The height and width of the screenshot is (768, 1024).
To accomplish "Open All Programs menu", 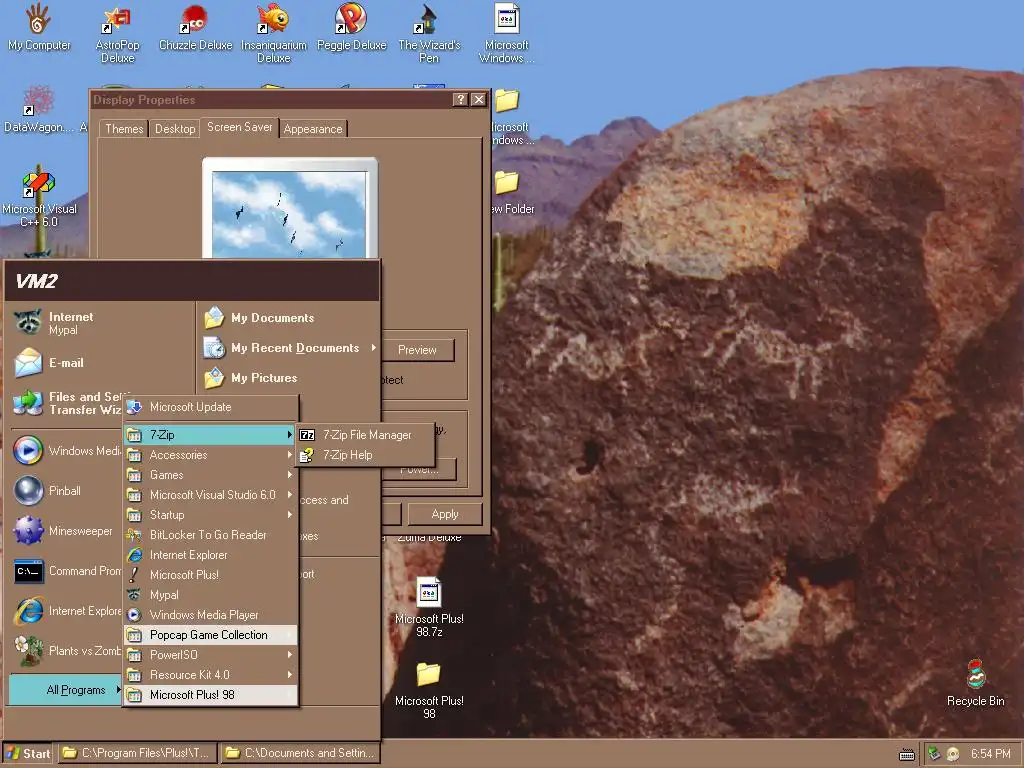I will click(x=65, y=690).
